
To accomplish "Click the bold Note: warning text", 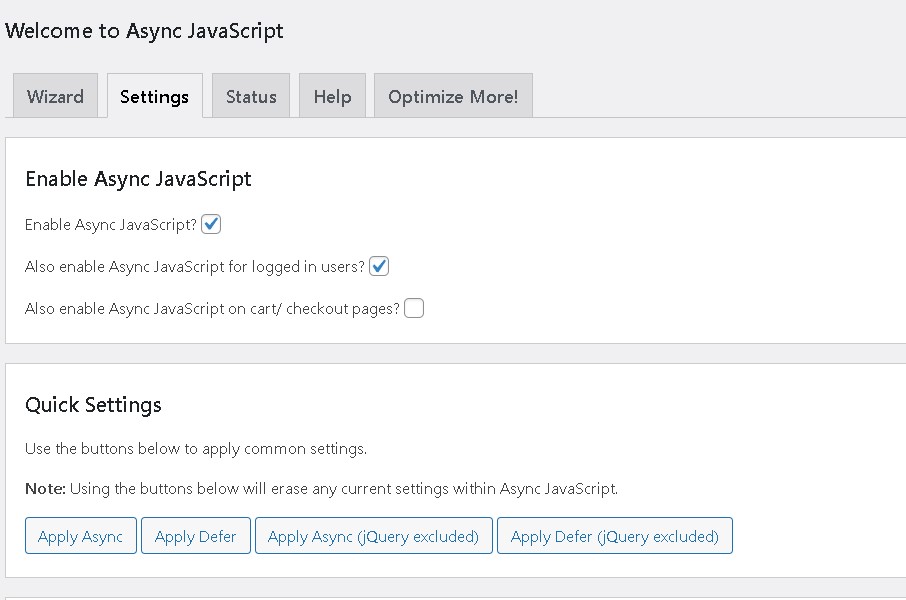I will 45,489.
